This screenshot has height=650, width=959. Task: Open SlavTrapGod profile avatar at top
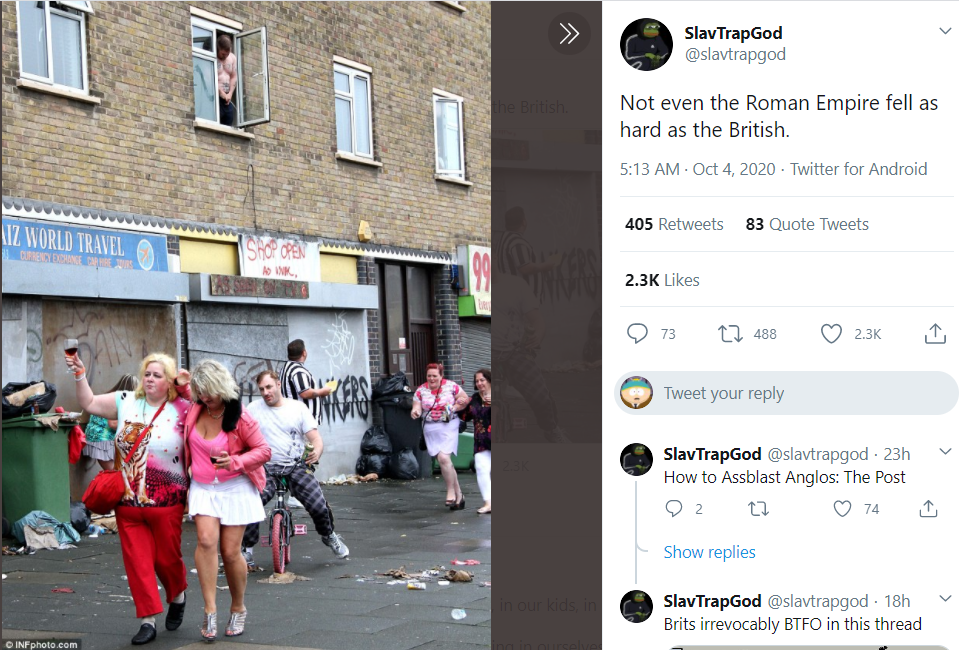coord(646,44)
